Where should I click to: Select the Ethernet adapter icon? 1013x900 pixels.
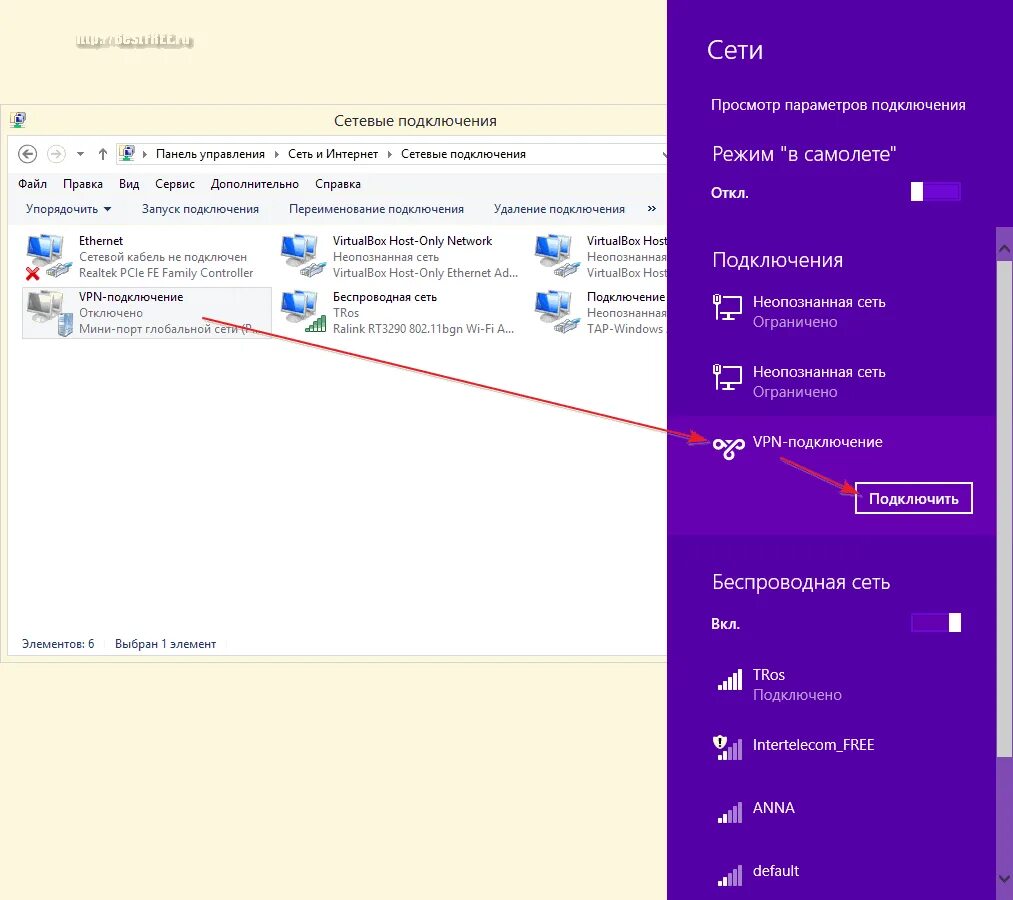[x=48, y=256]
